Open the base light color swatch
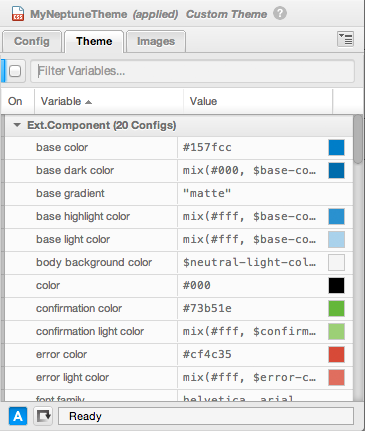Viewport: 365px width, 431px height. click(336, 240)
